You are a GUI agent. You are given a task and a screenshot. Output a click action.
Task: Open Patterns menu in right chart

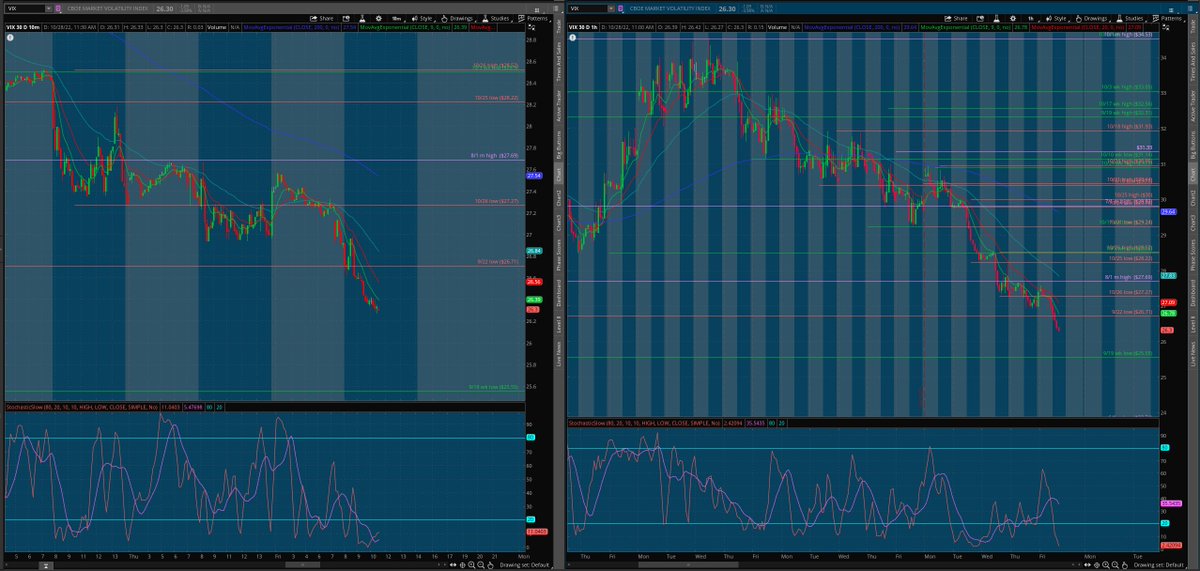(x=1168, y=18)
